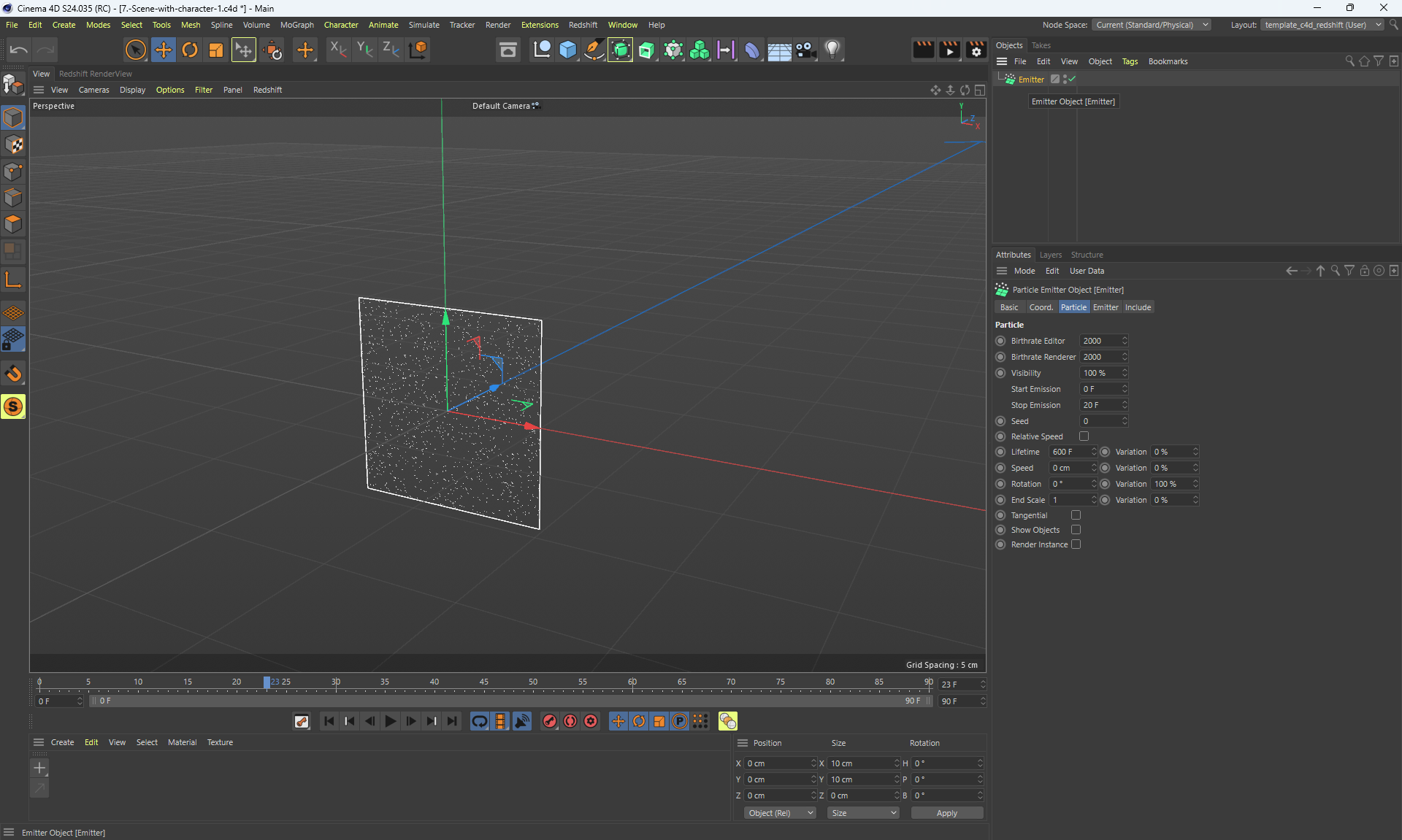The height and width of the screenshot is (840, 1402).
Task: Expand the Node Space dropdown
Action: (x=1152, y=25)
